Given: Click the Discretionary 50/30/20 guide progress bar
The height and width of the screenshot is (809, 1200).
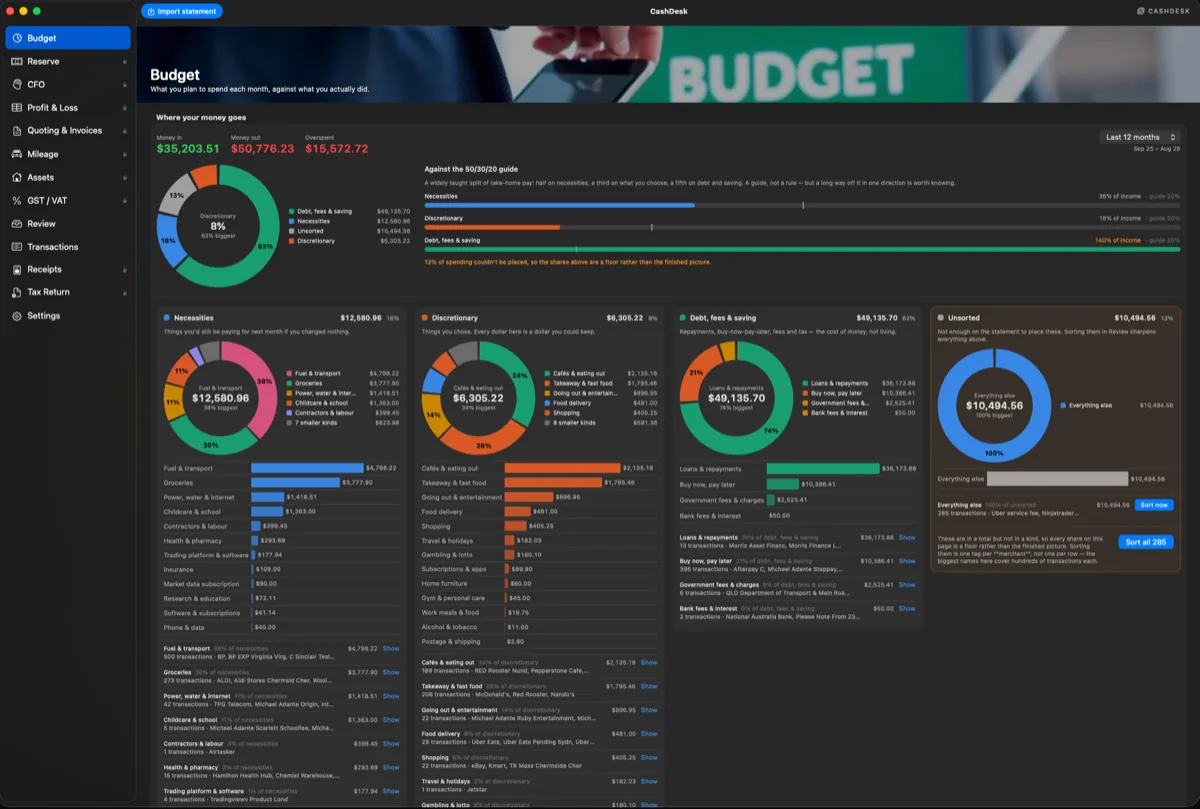Looking at the screenshot, I should [802, 227].
